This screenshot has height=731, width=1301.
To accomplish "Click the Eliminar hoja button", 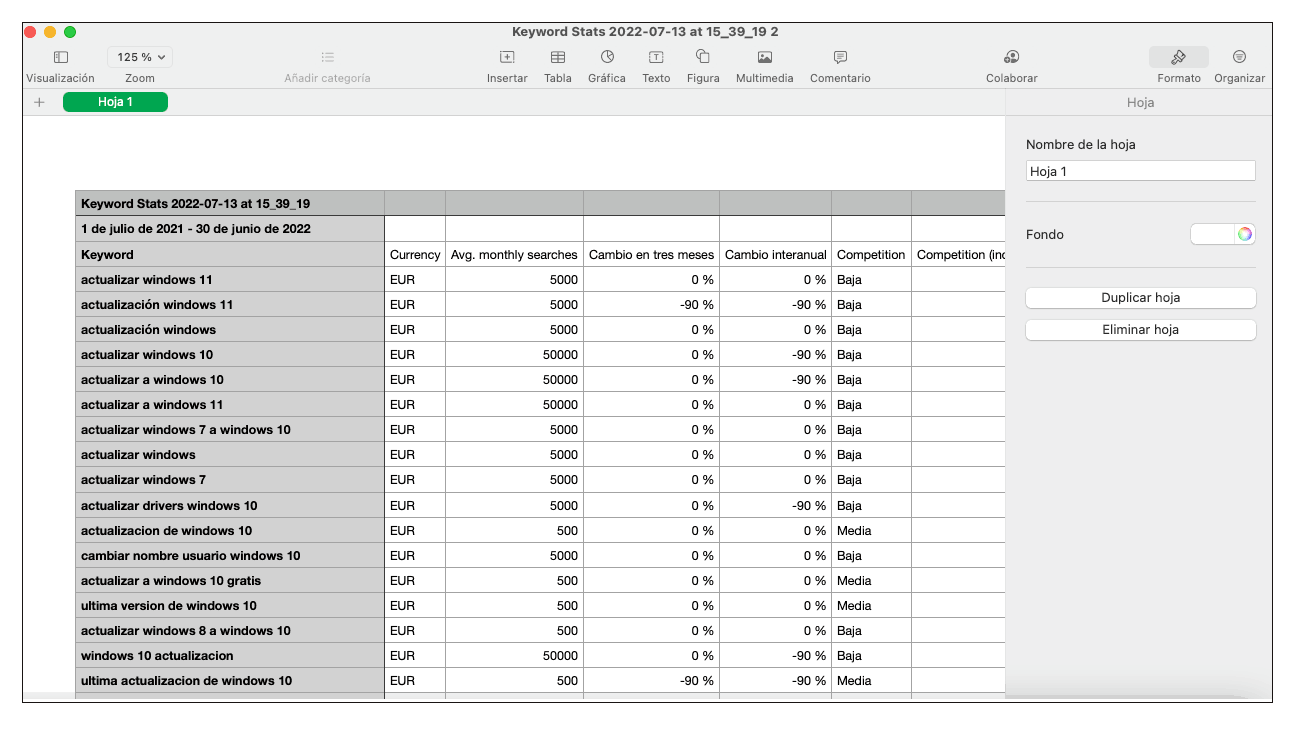I will click(x=1140, y=330).
